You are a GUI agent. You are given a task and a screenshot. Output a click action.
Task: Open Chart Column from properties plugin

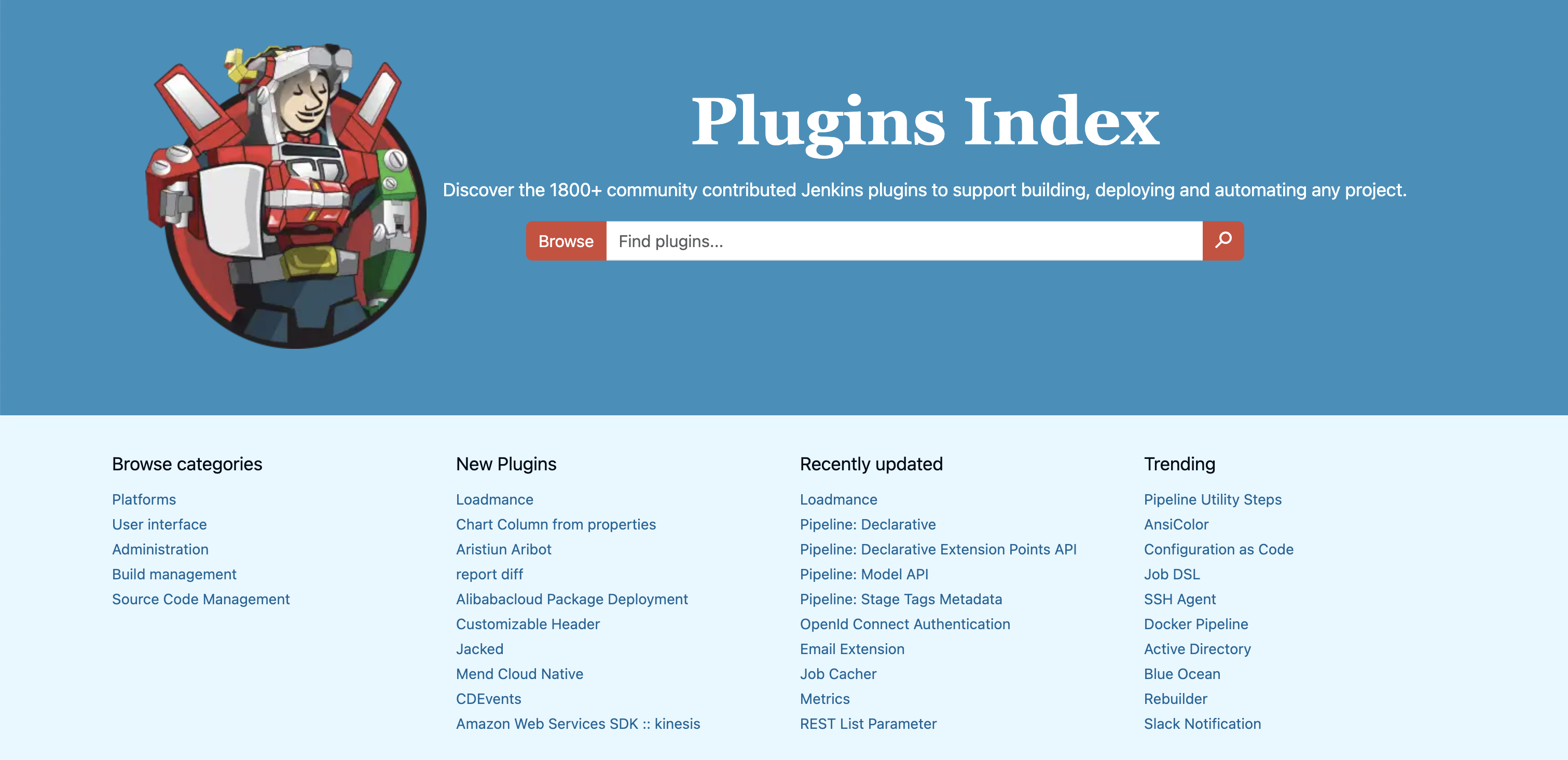555,524
